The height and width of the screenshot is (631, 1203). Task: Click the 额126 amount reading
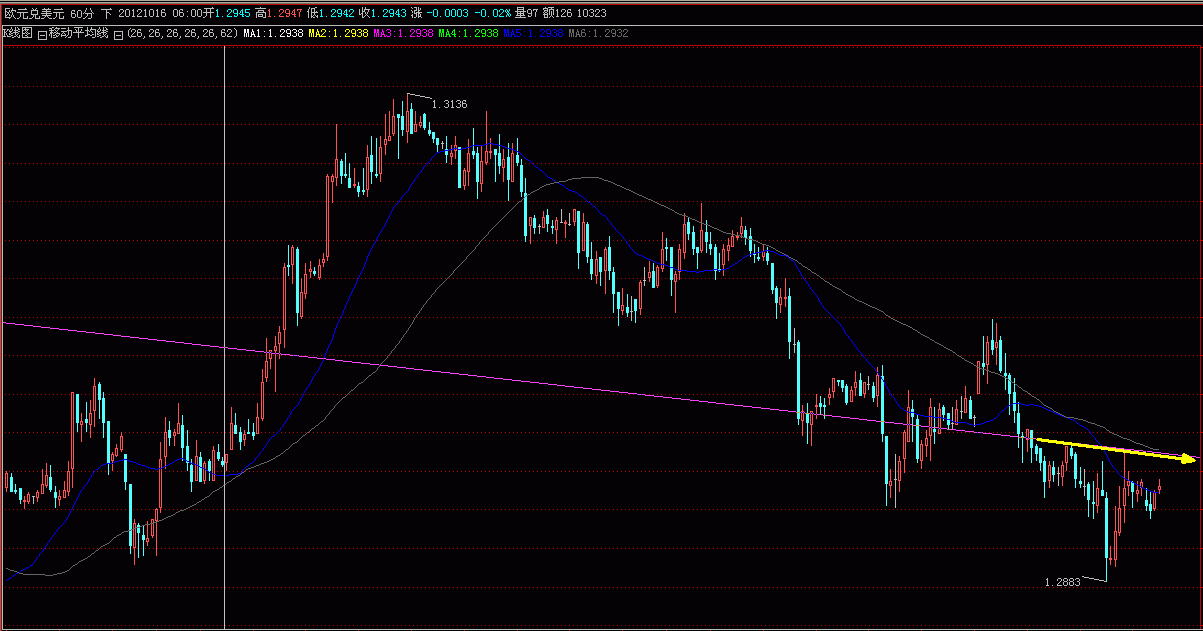coord(558,13)
